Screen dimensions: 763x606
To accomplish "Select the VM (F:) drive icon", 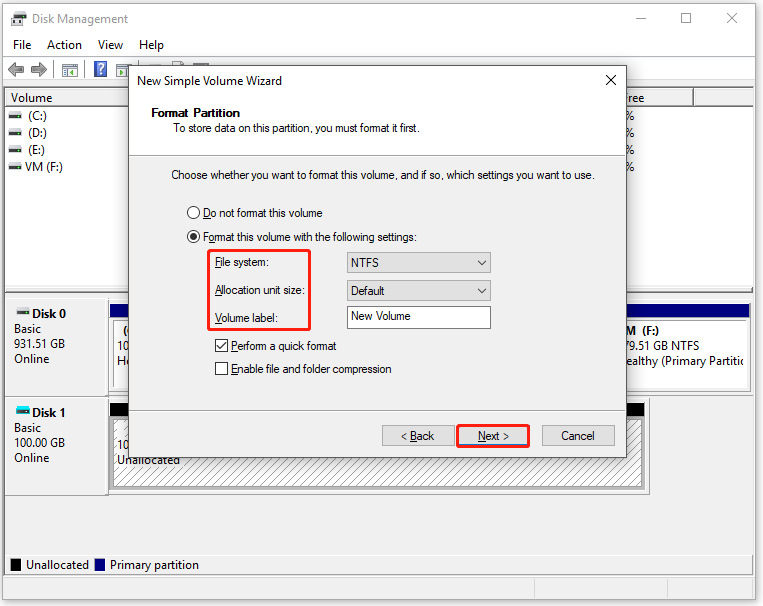I will coord(15,167).
